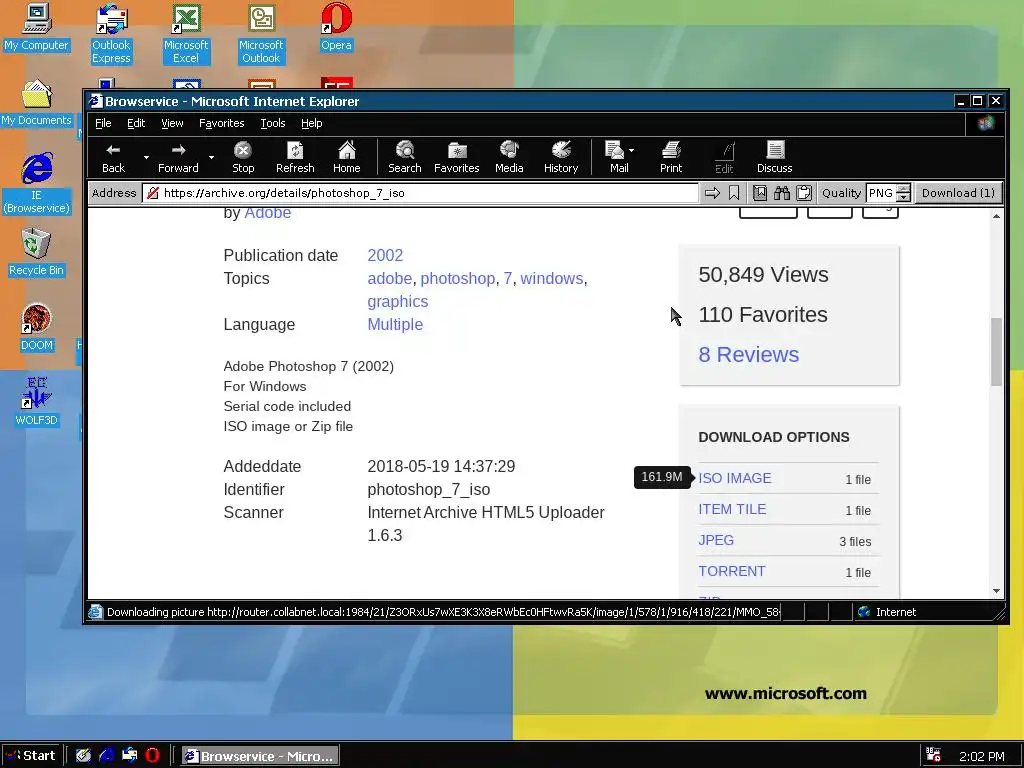Open the Tools menu
The image size is (1024, 768).
click(x=273, y=123)
